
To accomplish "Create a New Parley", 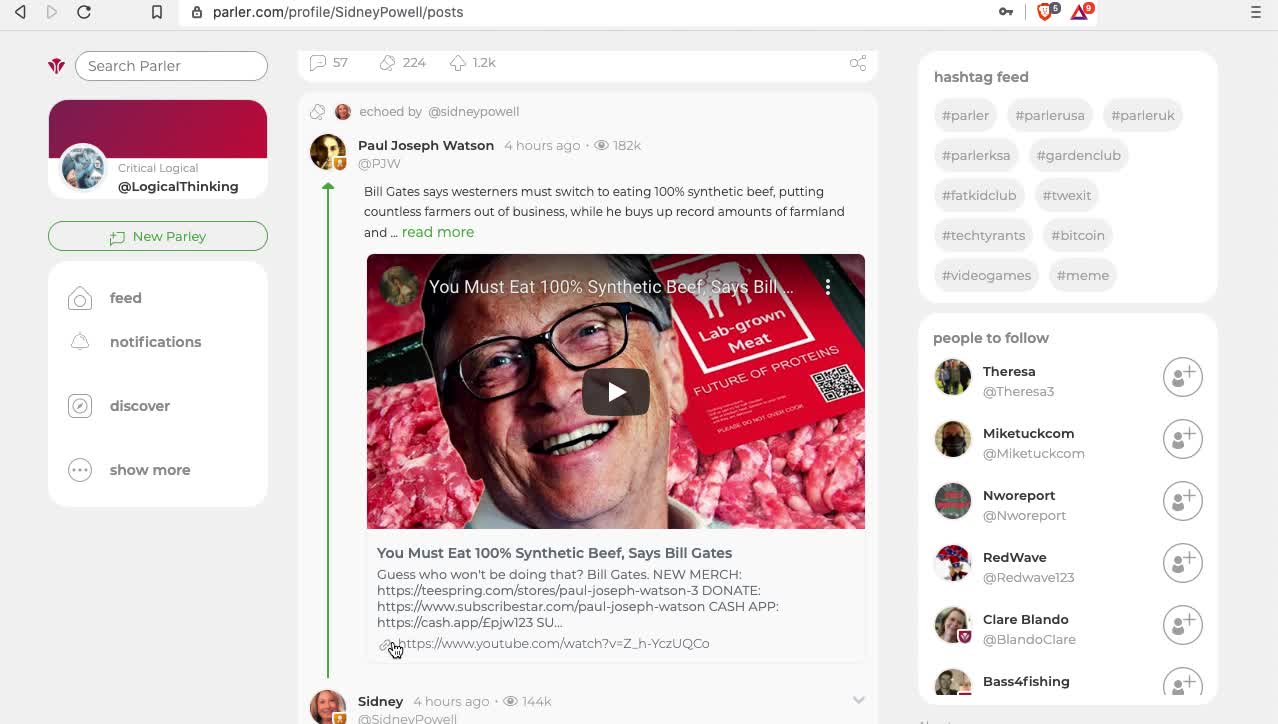I will coord(158,236).
